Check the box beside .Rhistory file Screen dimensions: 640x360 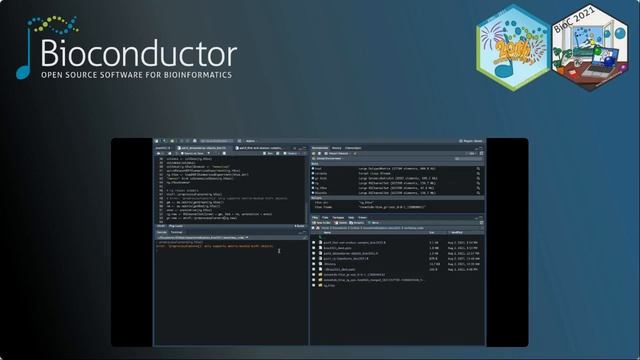[313, 264]
